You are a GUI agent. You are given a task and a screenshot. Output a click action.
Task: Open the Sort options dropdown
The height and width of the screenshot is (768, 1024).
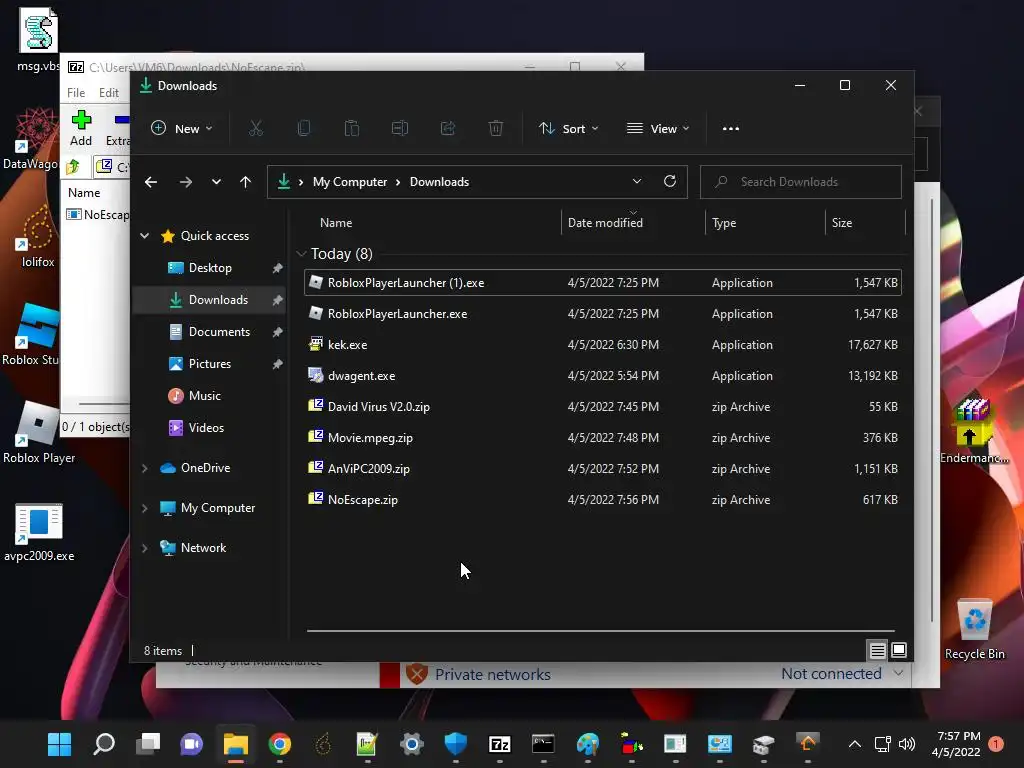(568, 129)
